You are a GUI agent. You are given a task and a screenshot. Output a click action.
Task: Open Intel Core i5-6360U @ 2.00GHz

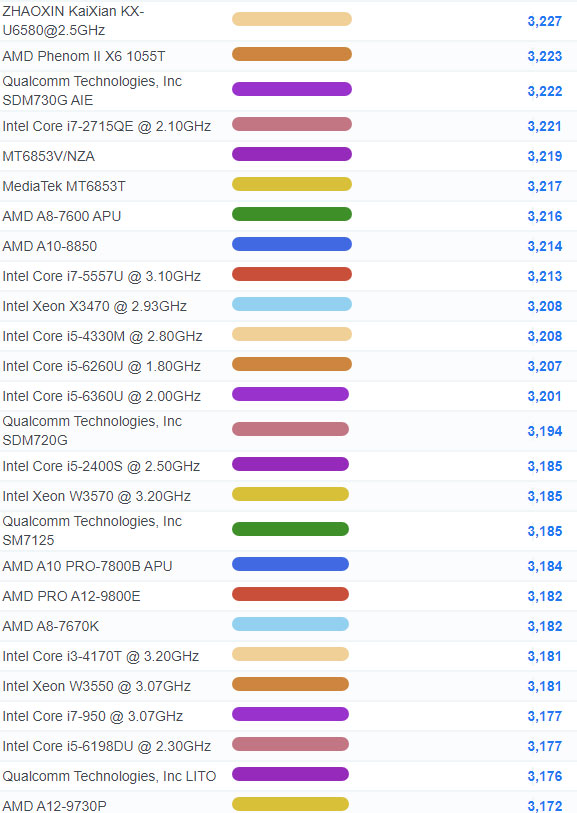(102, 397)
